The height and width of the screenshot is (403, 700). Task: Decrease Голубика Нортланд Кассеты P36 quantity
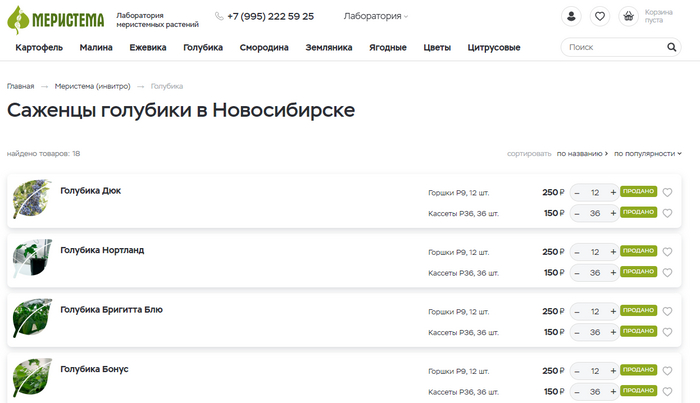coord(577,272)
